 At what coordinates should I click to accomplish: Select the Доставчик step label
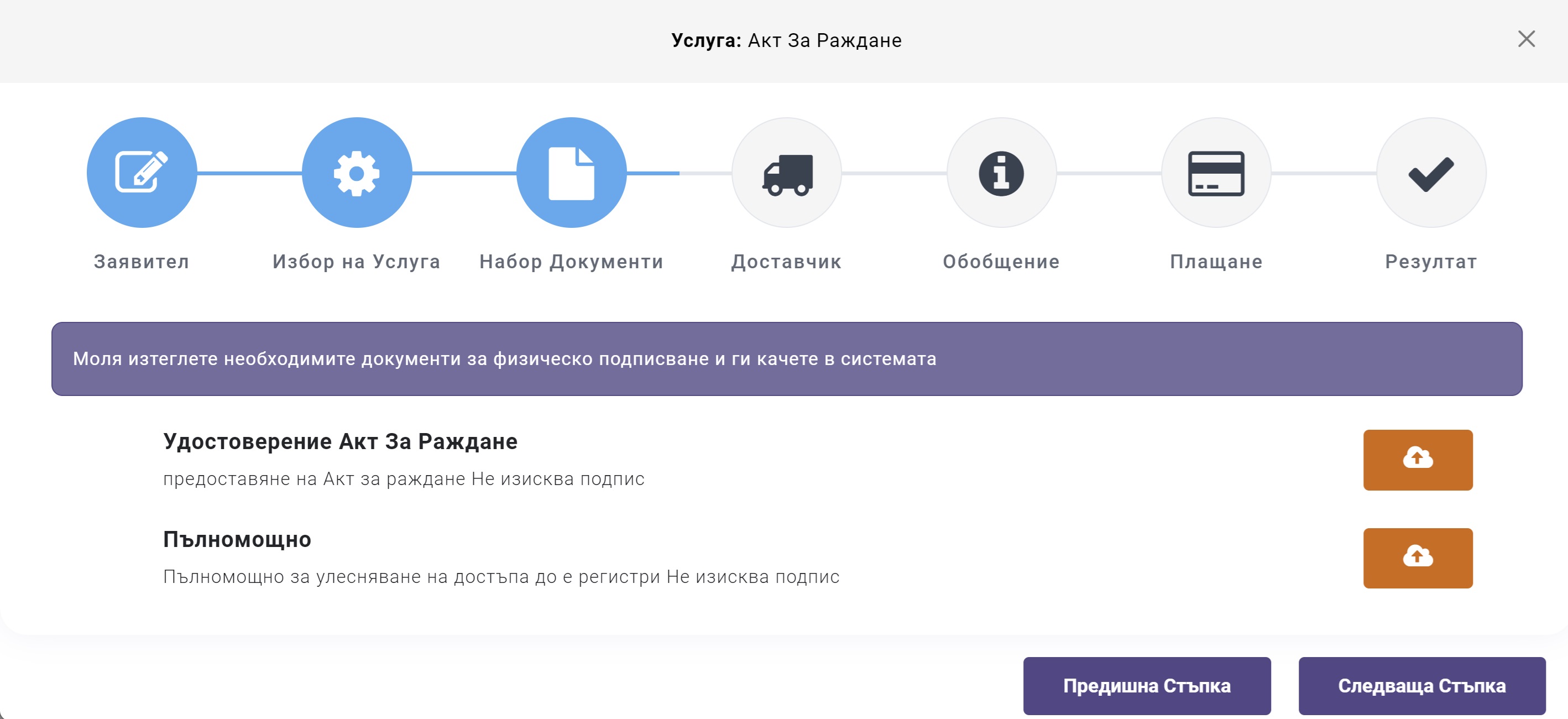point(786,262)
